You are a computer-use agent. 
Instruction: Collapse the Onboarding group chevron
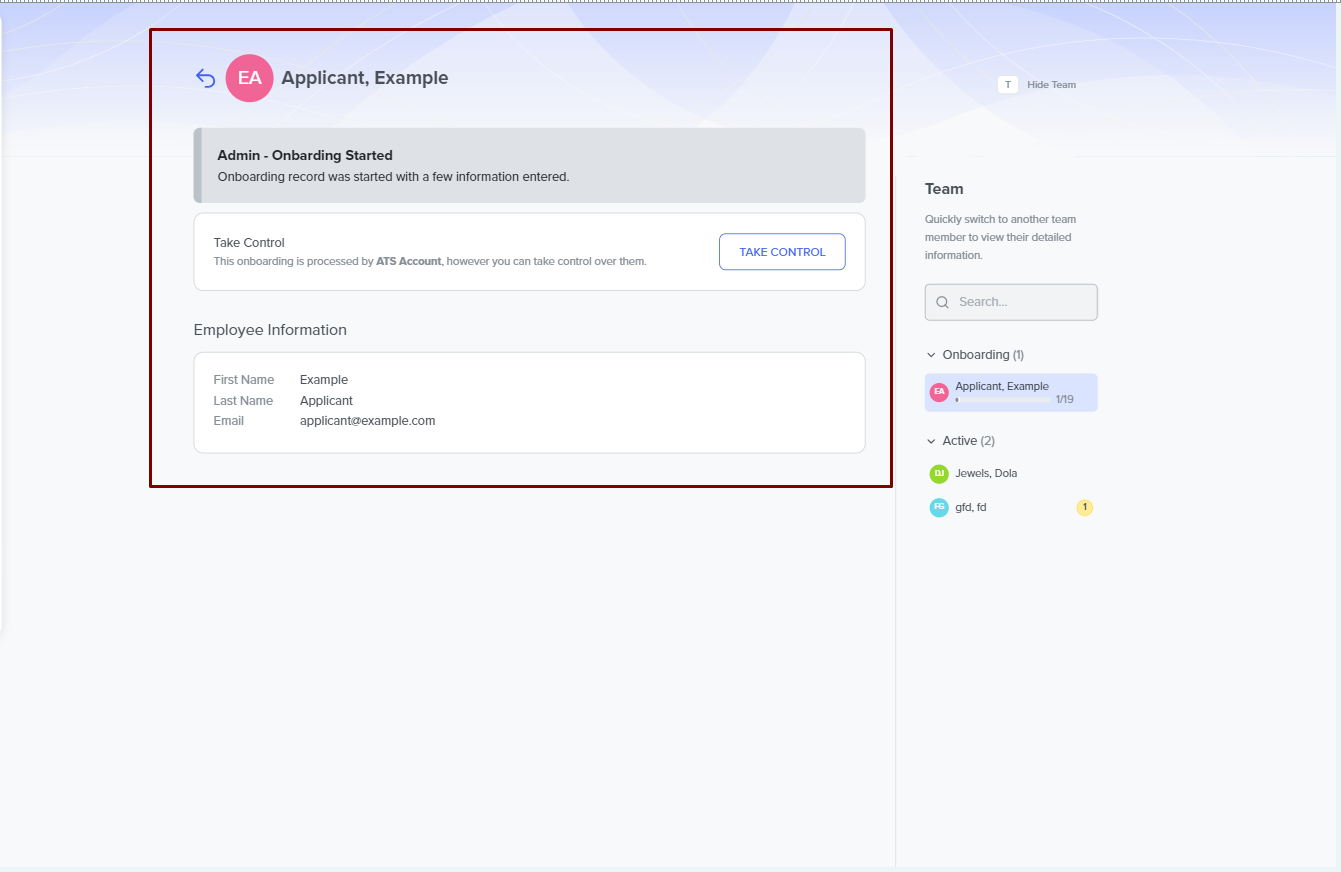click(931, 355)
